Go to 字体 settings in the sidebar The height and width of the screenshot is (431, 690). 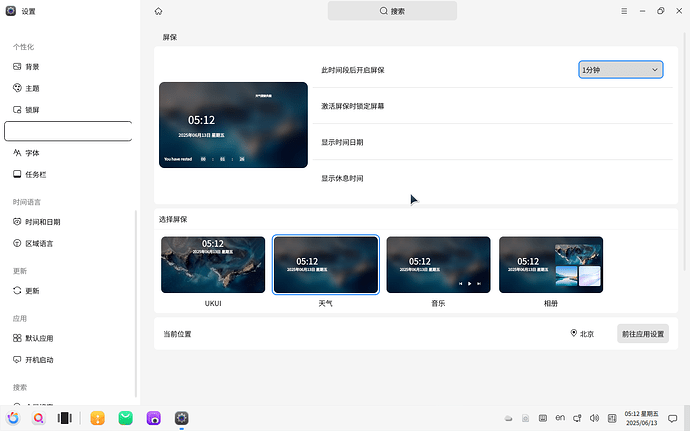(32, 153)
